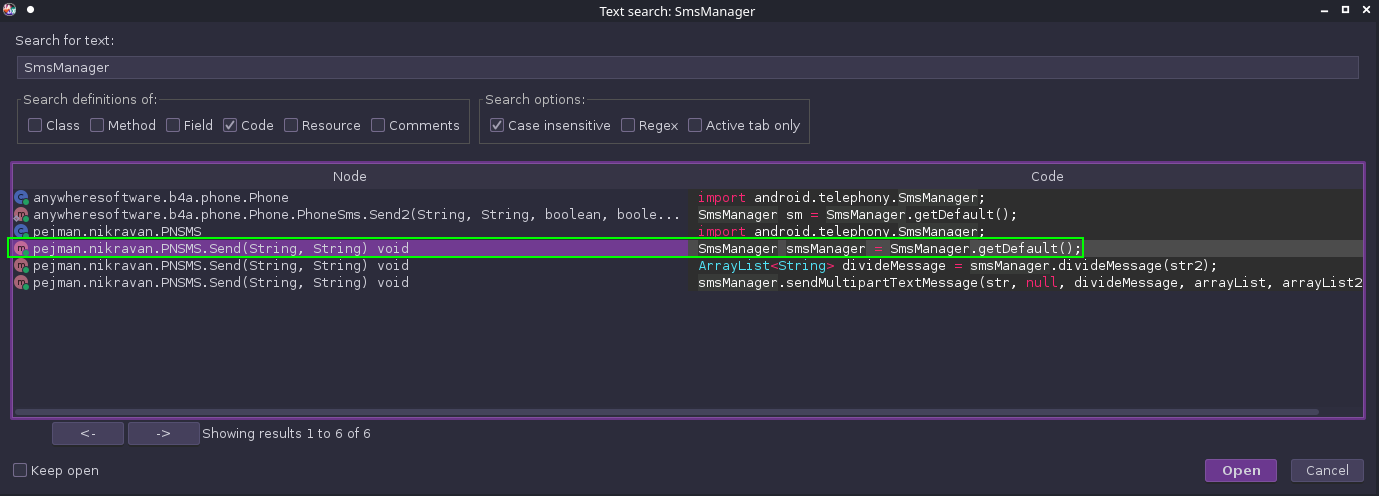Image resolution: width=1379 pixels, height=496 pixels.
Task: Click the Code column header
Action: [1047, 176]
